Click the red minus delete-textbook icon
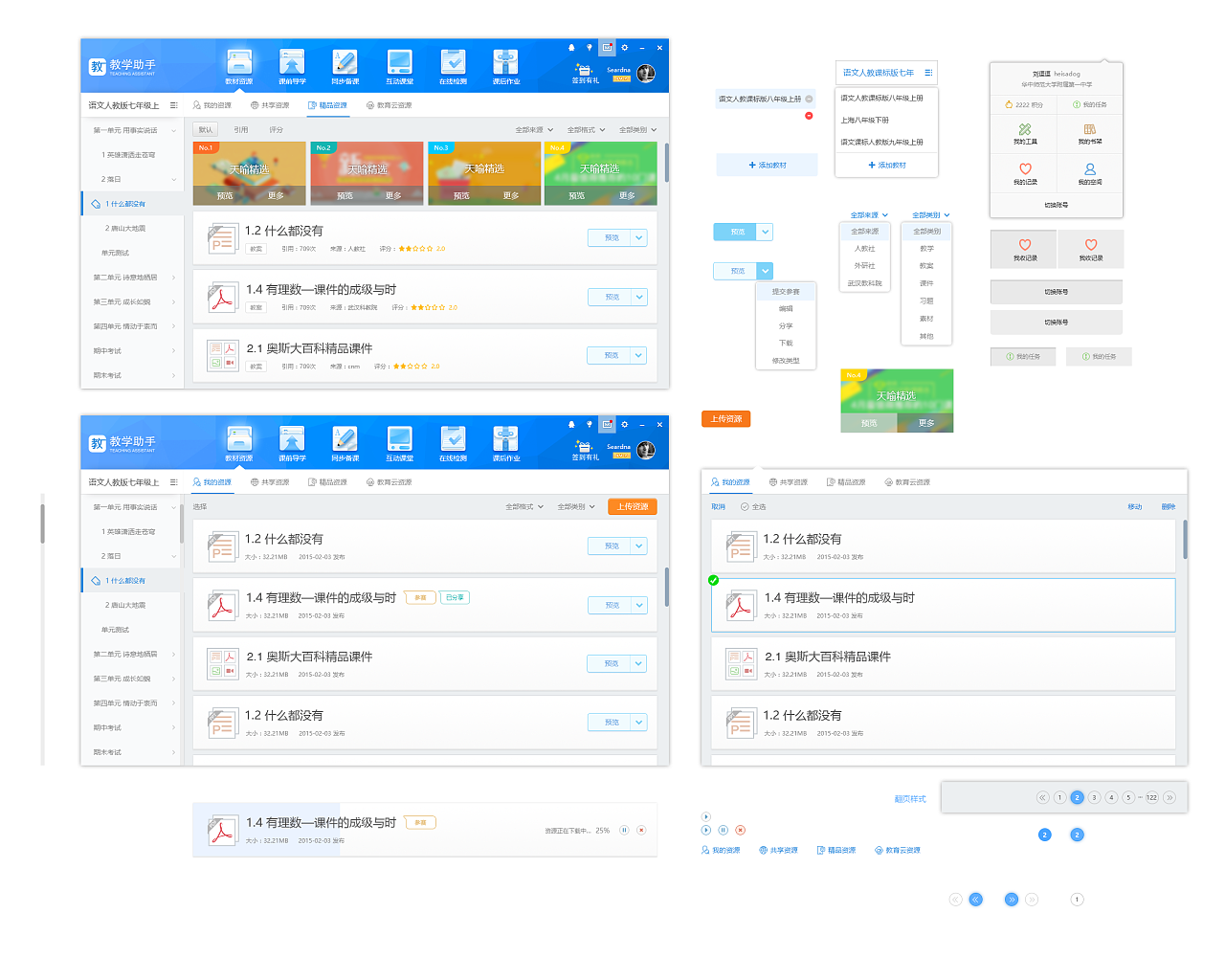 tap(809, 116)
